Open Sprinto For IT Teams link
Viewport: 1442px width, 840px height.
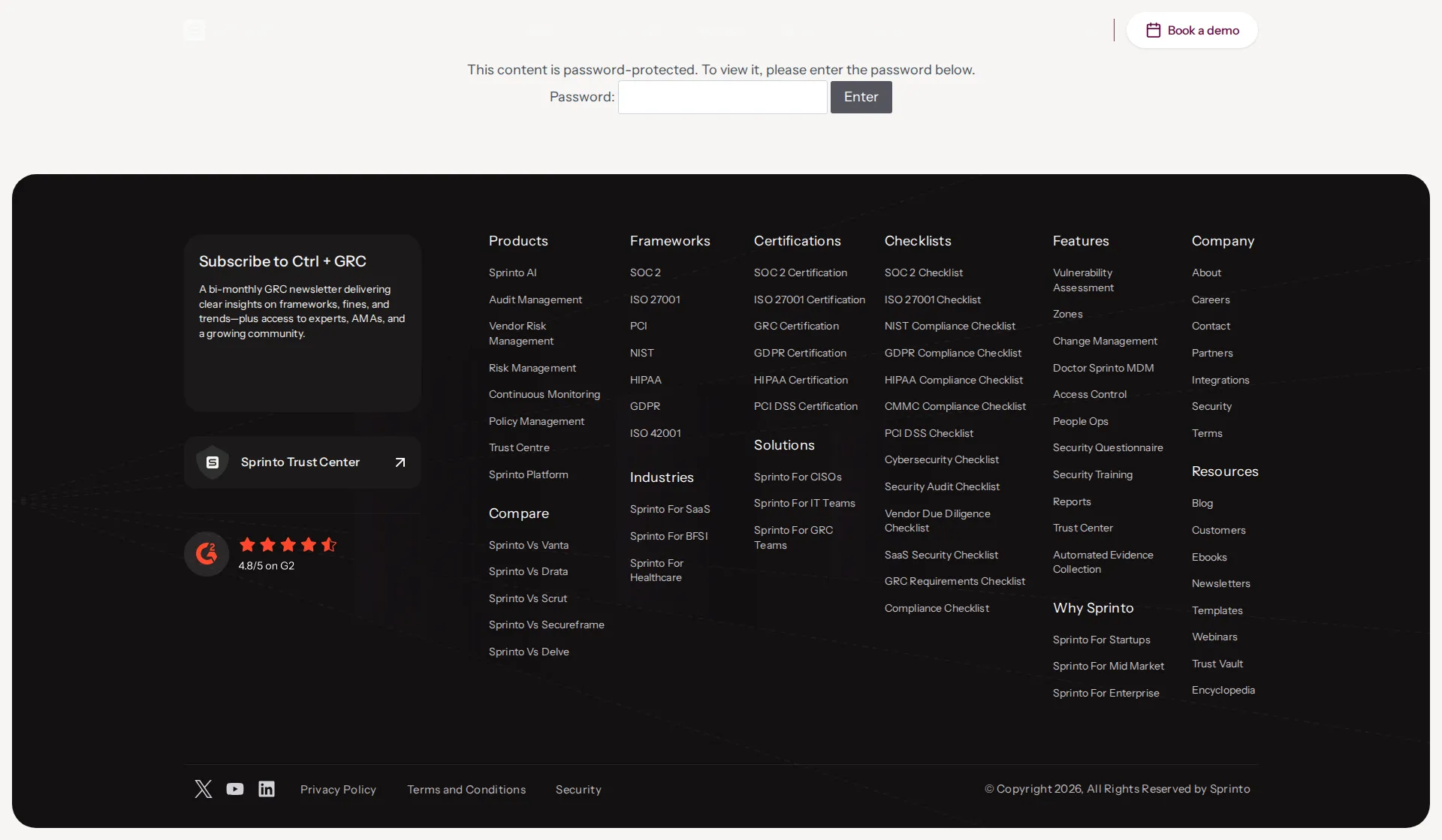pyautogui.click(x=804, y=503)
